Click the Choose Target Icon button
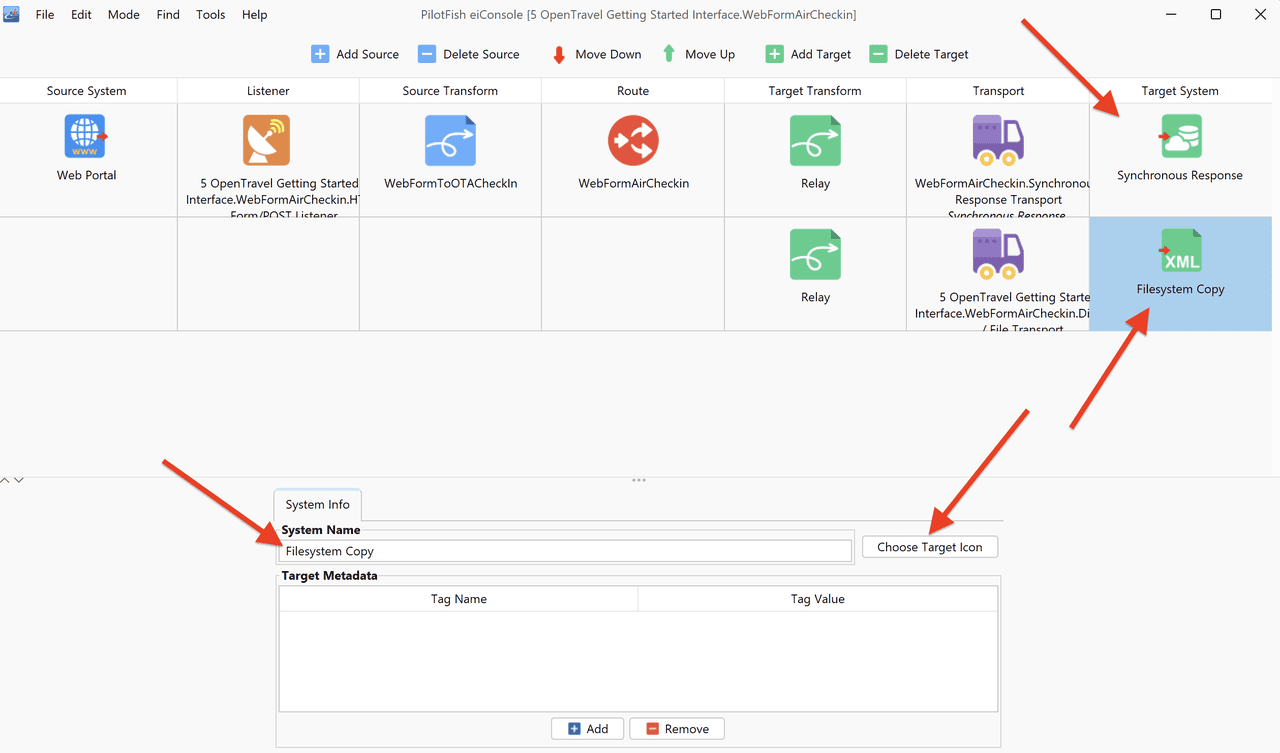 [x=930, y=547]
